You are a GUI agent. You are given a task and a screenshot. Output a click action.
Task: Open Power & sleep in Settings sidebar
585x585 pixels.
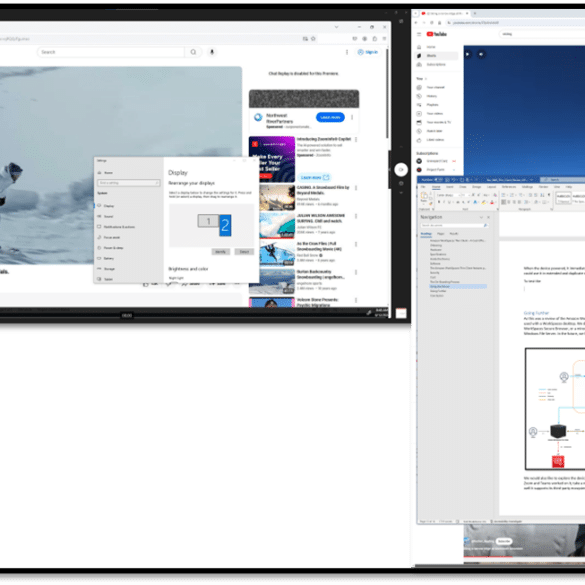tap(110, 248)
